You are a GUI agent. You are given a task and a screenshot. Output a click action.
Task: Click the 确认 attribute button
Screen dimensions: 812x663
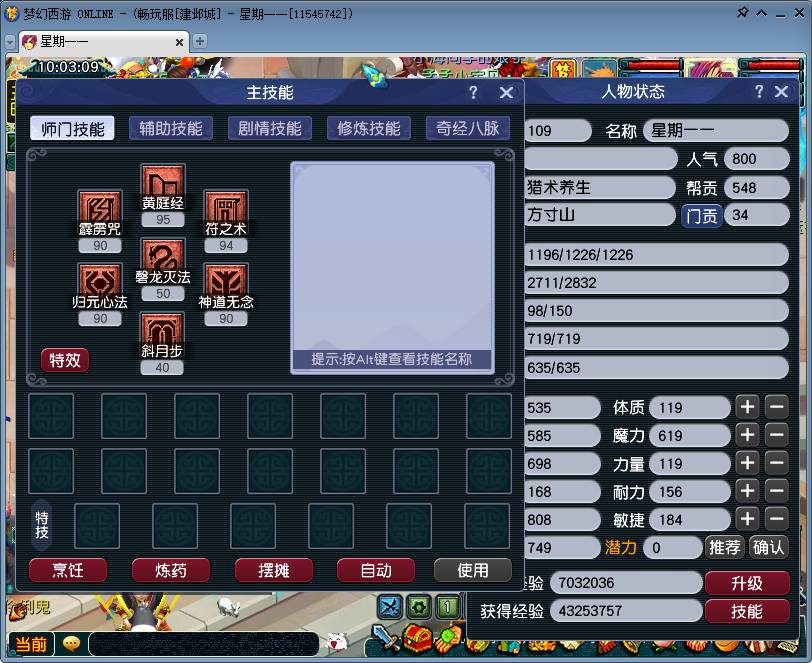tap(768, 547)
